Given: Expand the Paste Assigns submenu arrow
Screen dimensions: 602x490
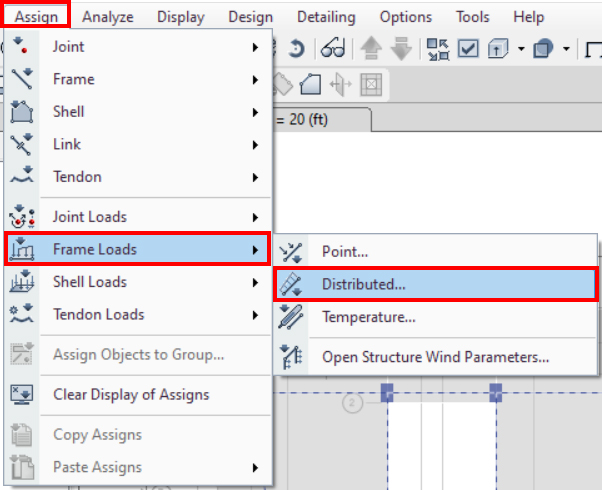Looking at the screenshot, I should click(x=257, y=467).
